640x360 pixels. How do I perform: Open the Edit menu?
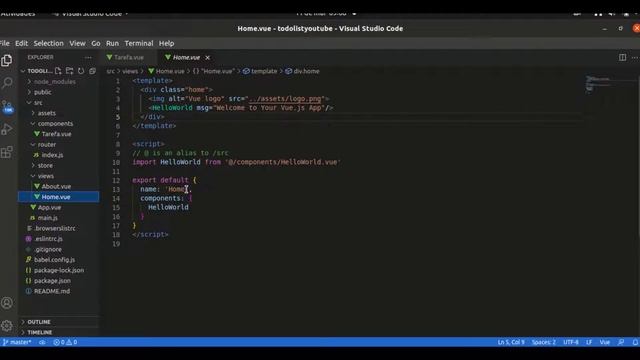[x=21, y=43]
